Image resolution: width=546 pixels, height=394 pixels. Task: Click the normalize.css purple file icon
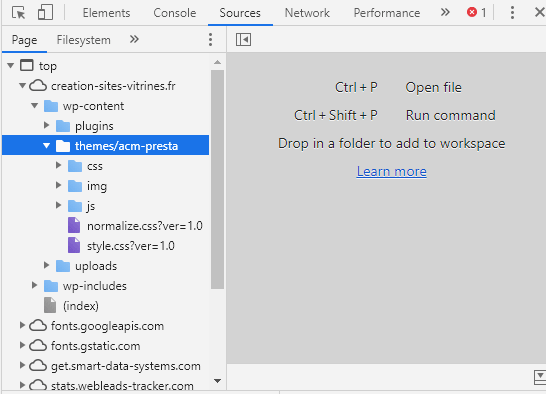(x=74, y=225)
